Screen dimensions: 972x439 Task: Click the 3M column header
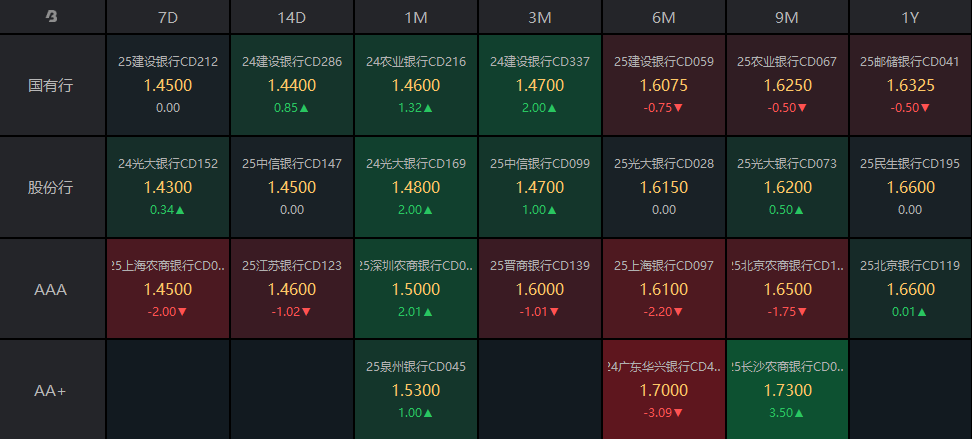pyautogui.click(x=540, y=17)
